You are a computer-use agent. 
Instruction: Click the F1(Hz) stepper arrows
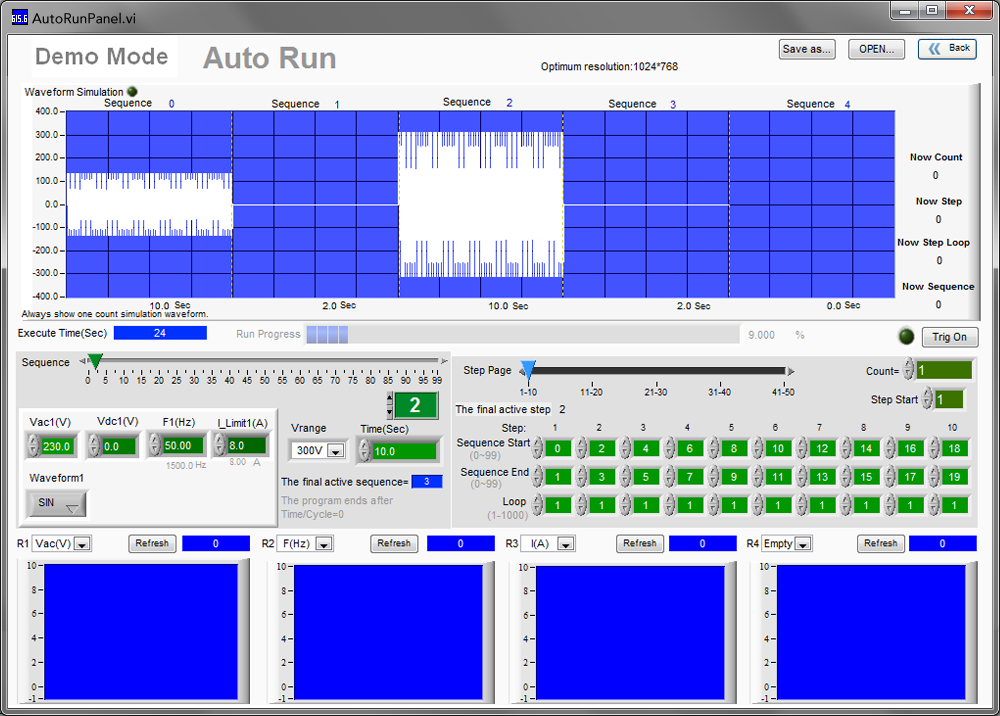pyautogui.click(x=154, y=446)
